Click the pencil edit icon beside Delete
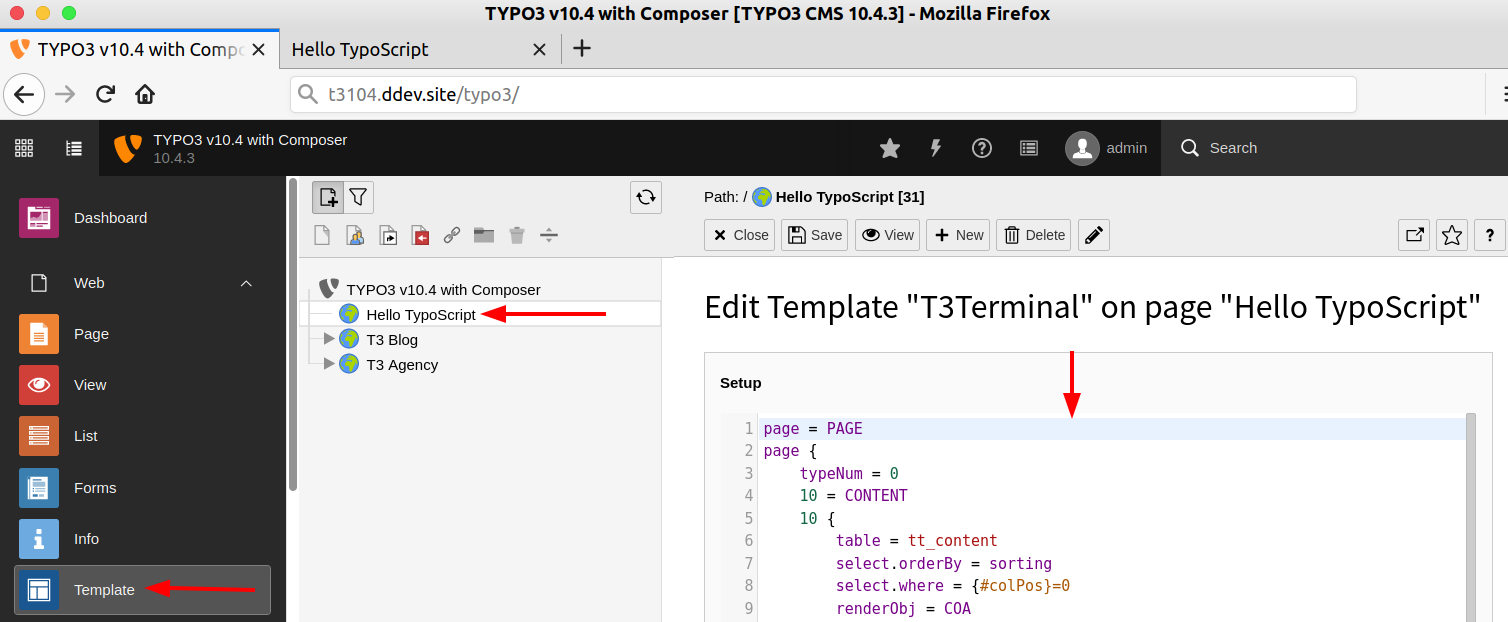 (1094, 235)
